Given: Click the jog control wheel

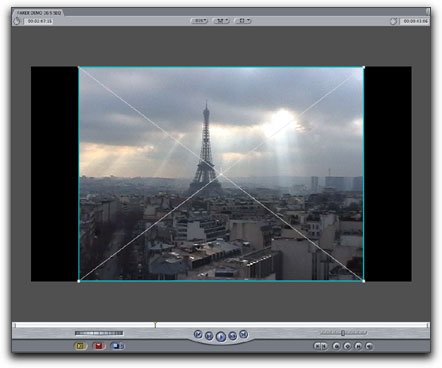Looking at the screenshot, I should point(99,333).
